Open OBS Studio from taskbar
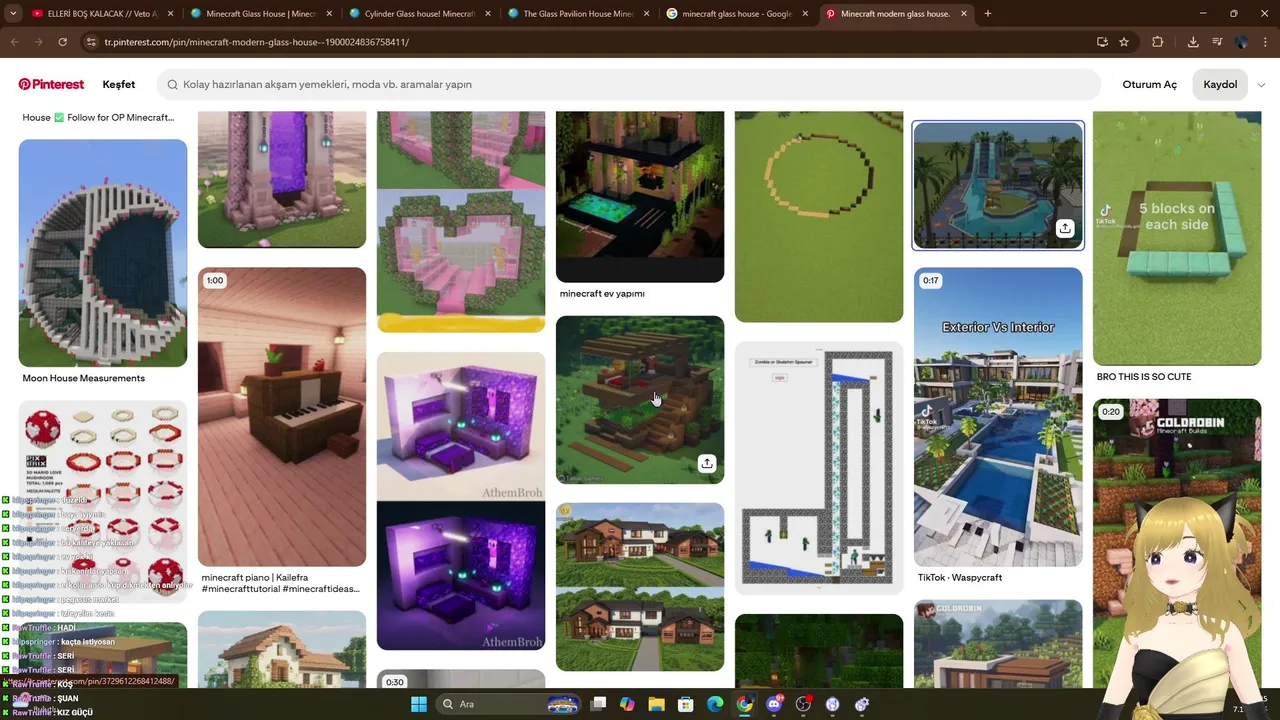This screenshot has width=1280, height=720. tap(803, 704)
